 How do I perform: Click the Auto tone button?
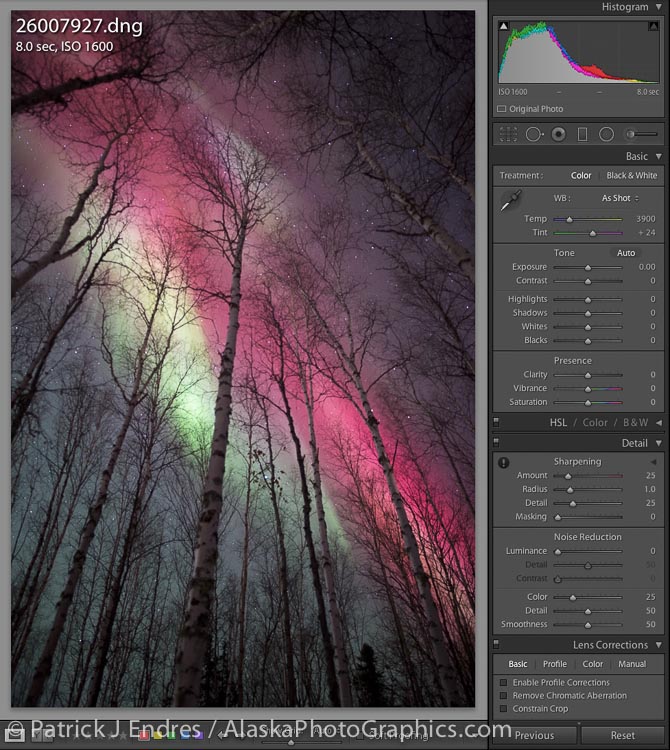pos(626,253)
